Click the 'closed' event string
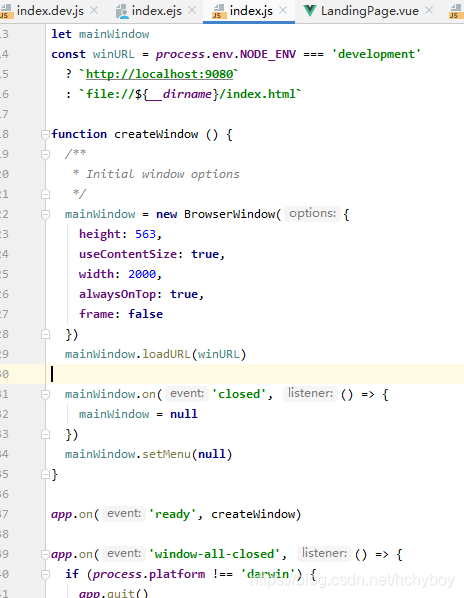The image size is (464, 598). pos(239,394)
